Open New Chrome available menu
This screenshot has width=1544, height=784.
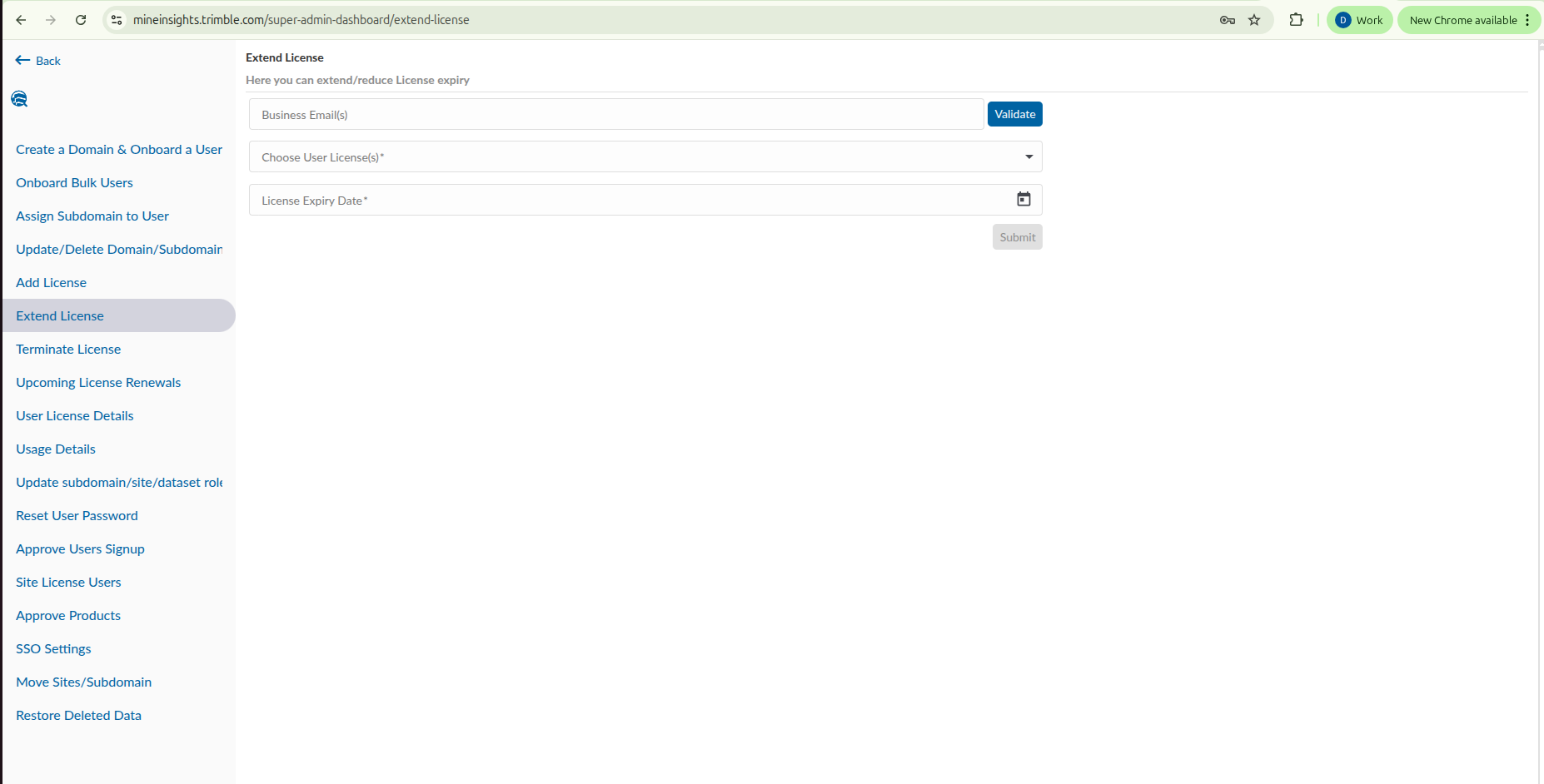click(x=1469, y=20)
